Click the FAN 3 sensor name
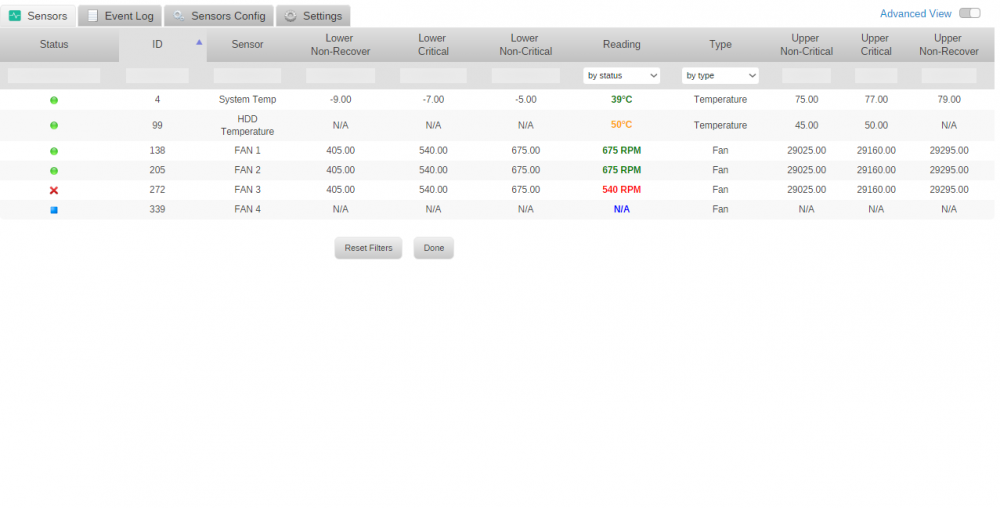 [247, 190]
